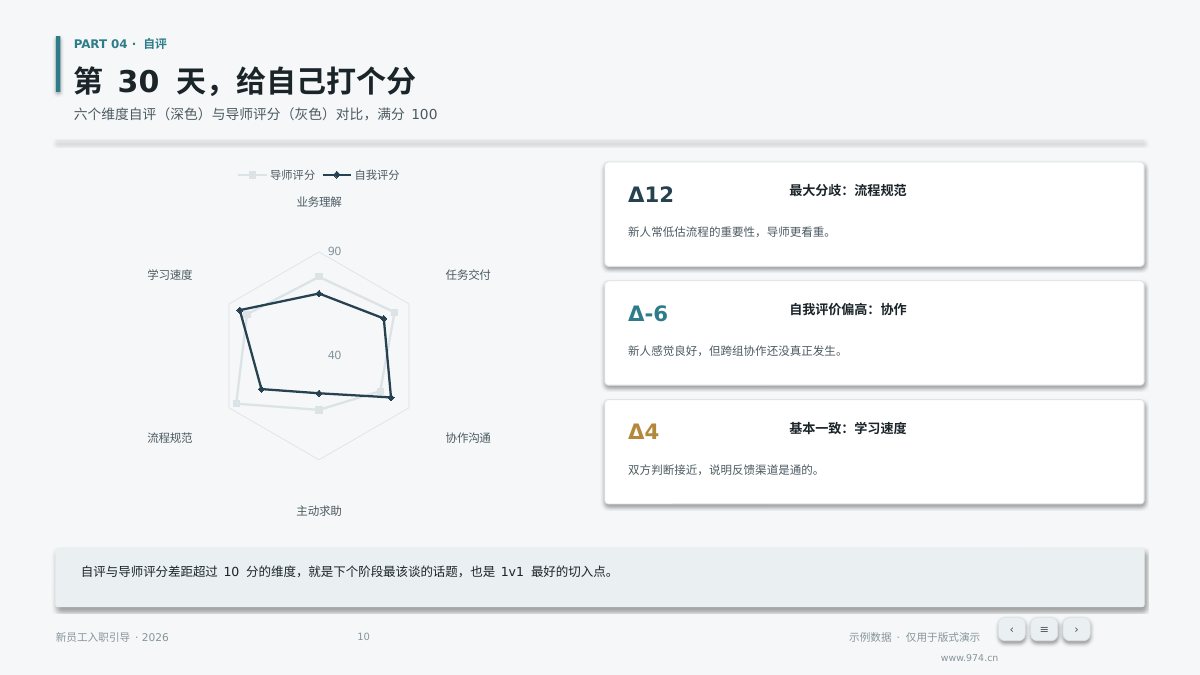This screenshot has height=675, width=1200.
Task: Go to the previous slide arrow
Action: [1011, 630]
